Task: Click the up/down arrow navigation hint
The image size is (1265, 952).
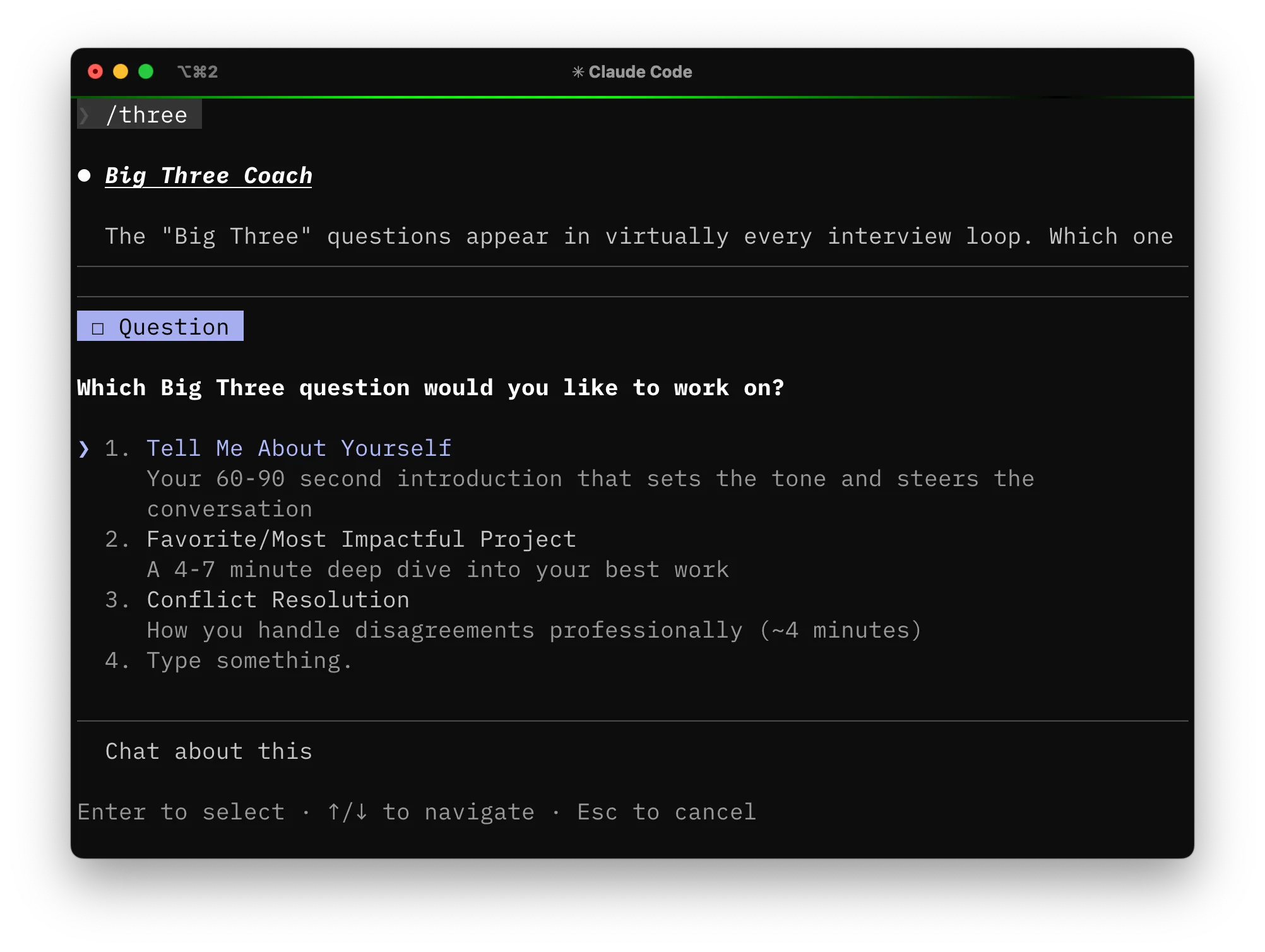Action: pos(347,812)
